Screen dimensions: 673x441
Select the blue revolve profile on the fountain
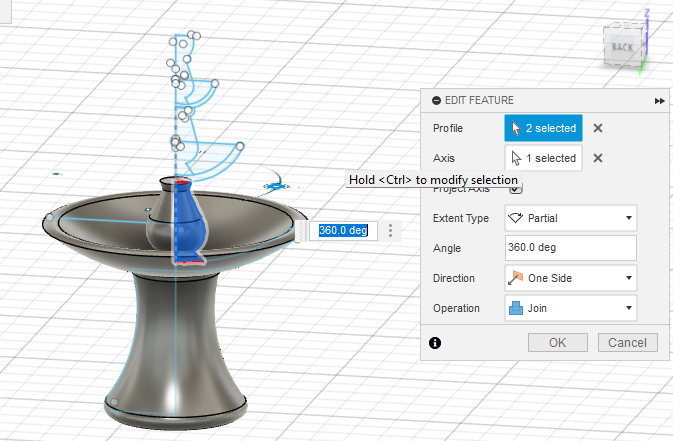point(189,222)
